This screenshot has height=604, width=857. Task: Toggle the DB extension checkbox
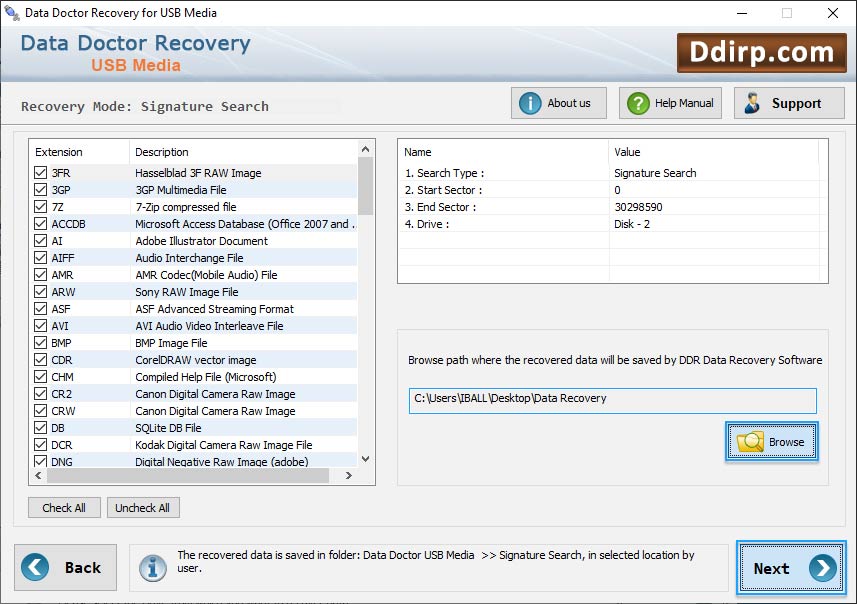click(x=40, y=427)
